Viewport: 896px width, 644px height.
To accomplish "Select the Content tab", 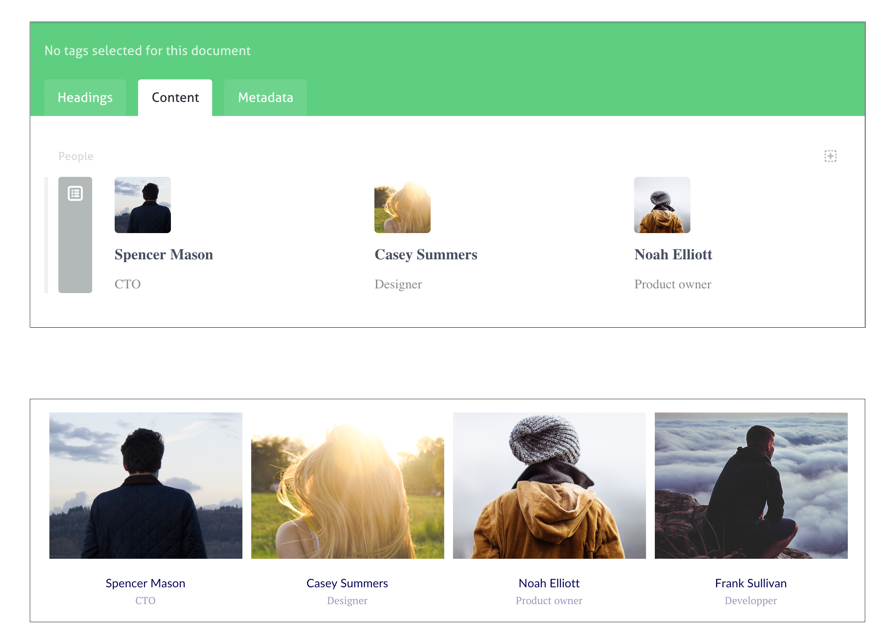I will click(x=175, y=98).
